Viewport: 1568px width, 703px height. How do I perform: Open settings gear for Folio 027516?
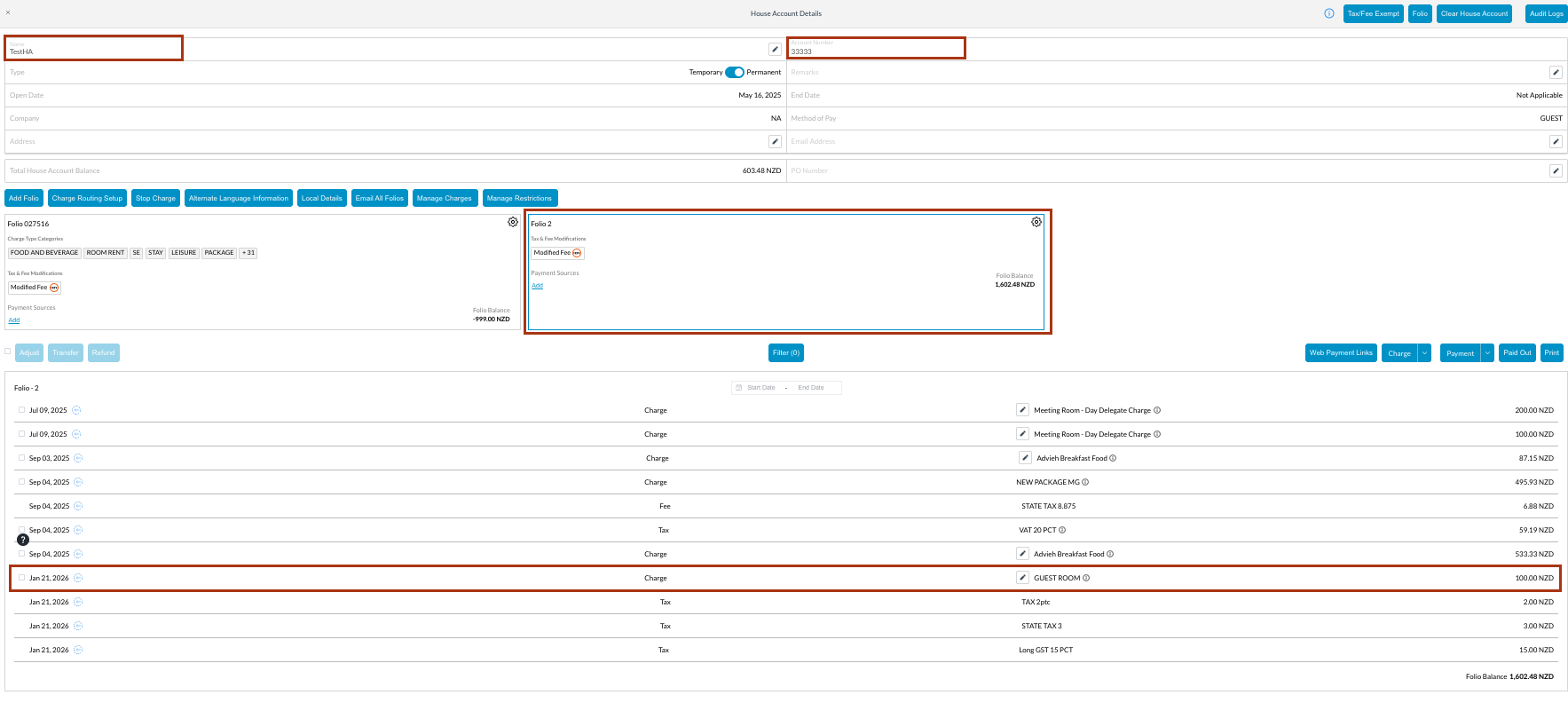[x=513, y=222]
